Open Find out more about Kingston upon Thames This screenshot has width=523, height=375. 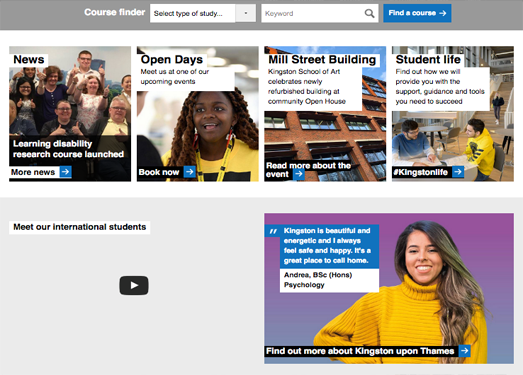[360, 351]
